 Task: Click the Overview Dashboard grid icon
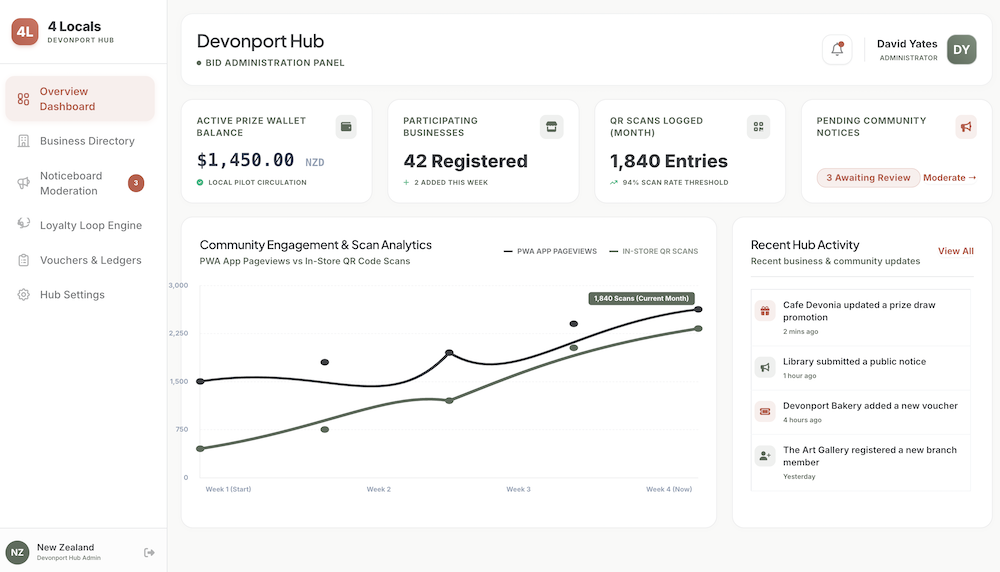(x=24, y=99)
